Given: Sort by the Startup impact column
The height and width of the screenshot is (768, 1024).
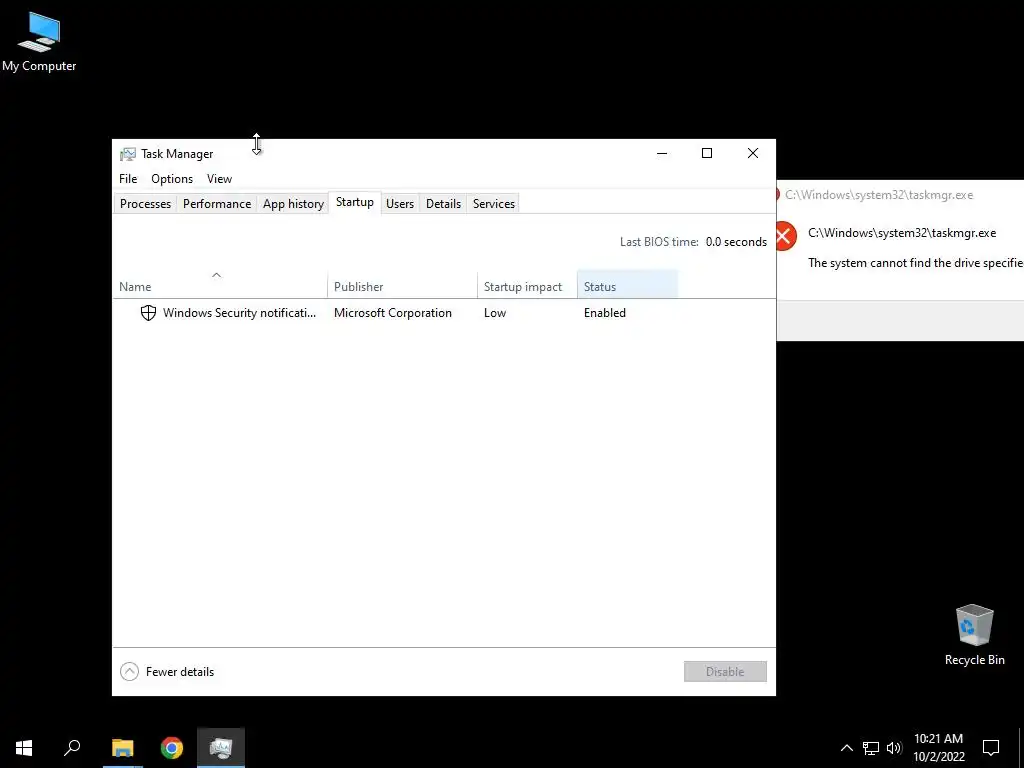Looking at the screenshot, I should 527,284.
